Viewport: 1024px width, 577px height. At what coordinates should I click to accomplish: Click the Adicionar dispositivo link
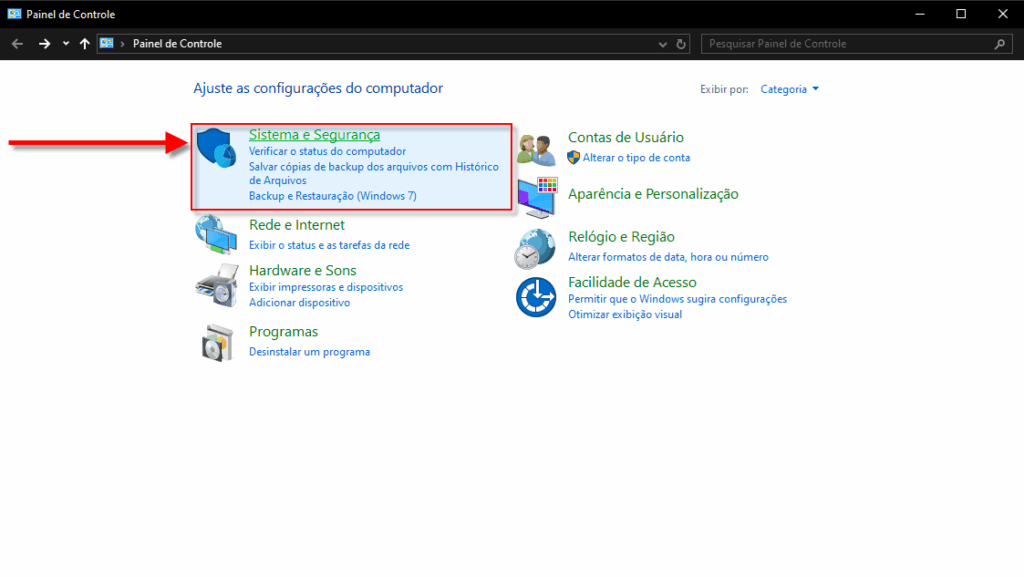coord(299,303)
